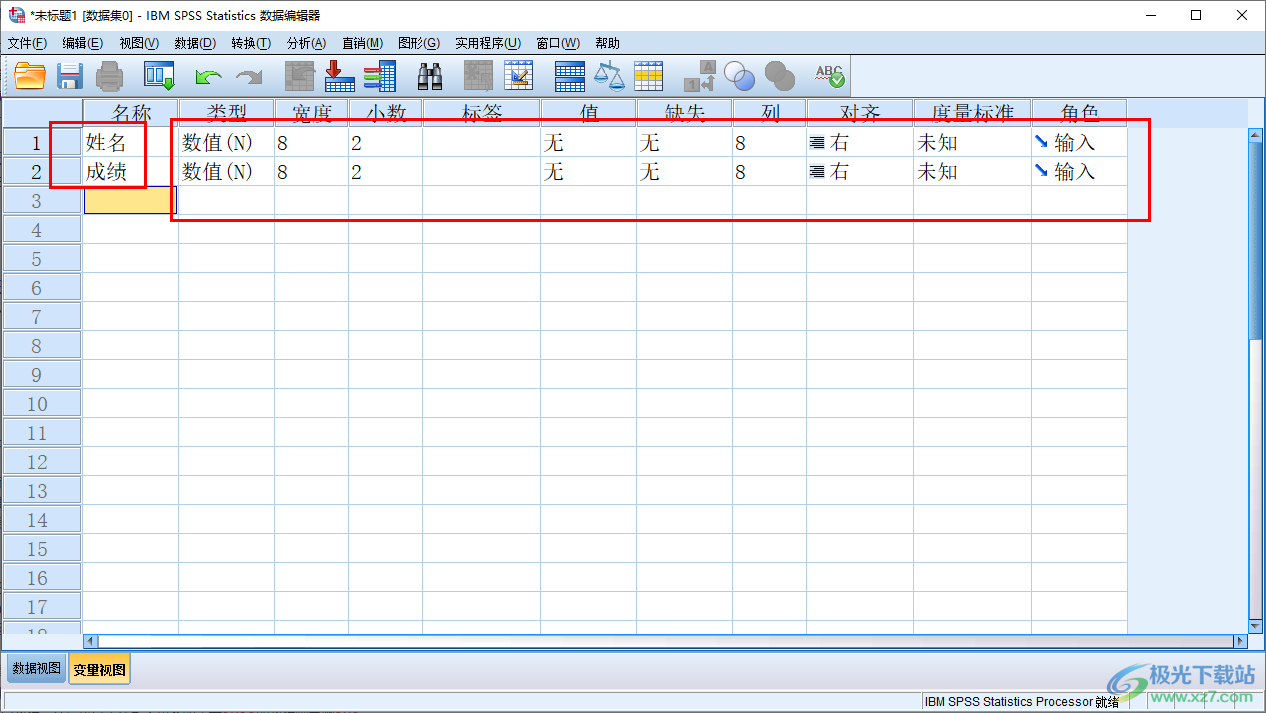Switch to the 数据视图 tab
The height and width of the screenshot is (713, 1266).
(37, 669)
